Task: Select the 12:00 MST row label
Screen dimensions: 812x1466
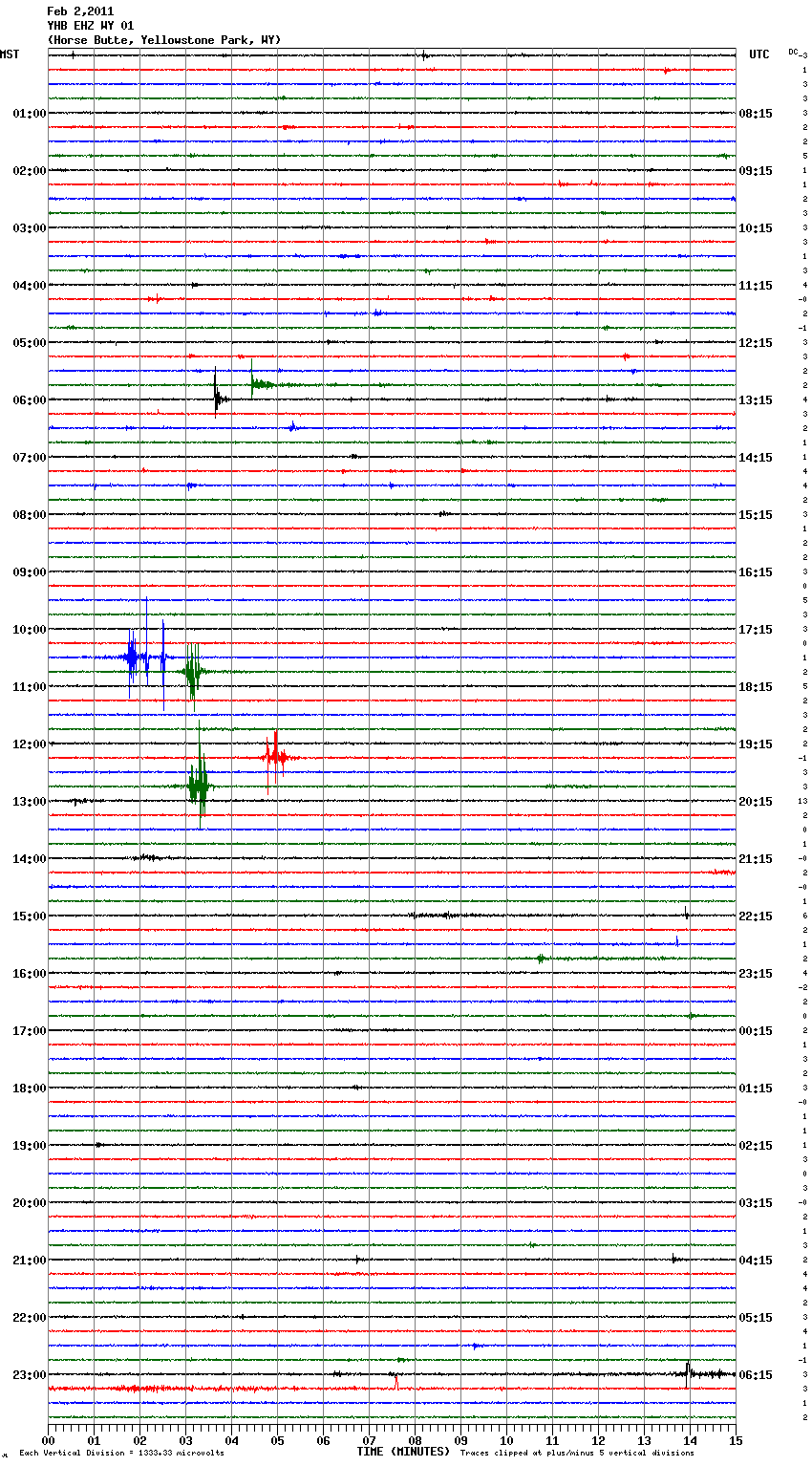Action: click(x=30, y=744)
